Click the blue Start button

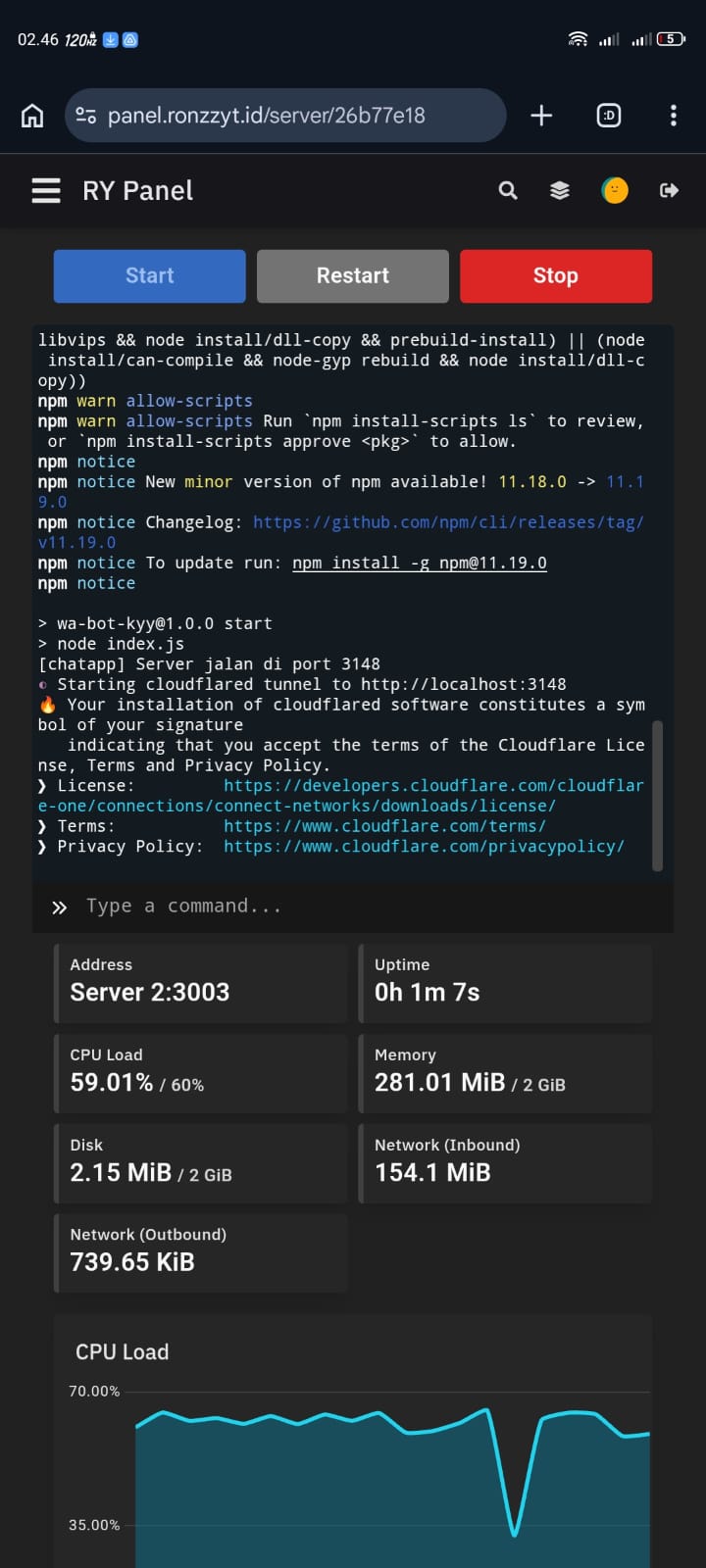click(x=149, y=275)
